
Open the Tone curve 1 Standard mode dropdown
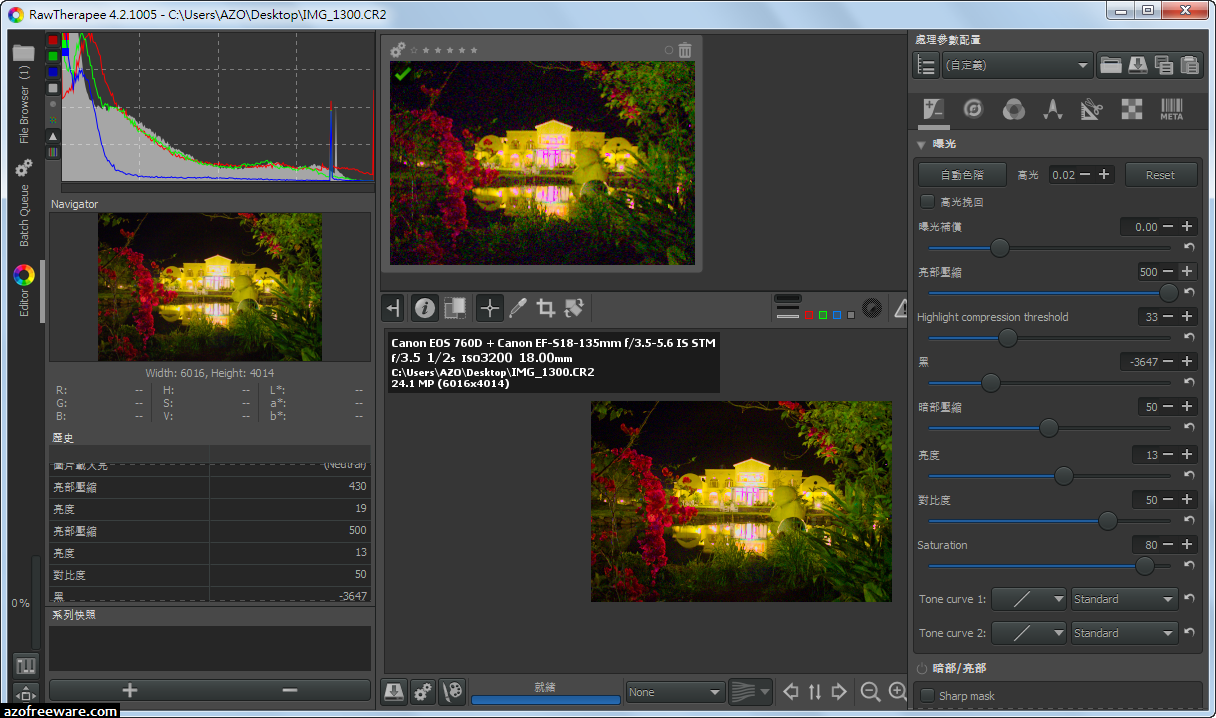1124,599
